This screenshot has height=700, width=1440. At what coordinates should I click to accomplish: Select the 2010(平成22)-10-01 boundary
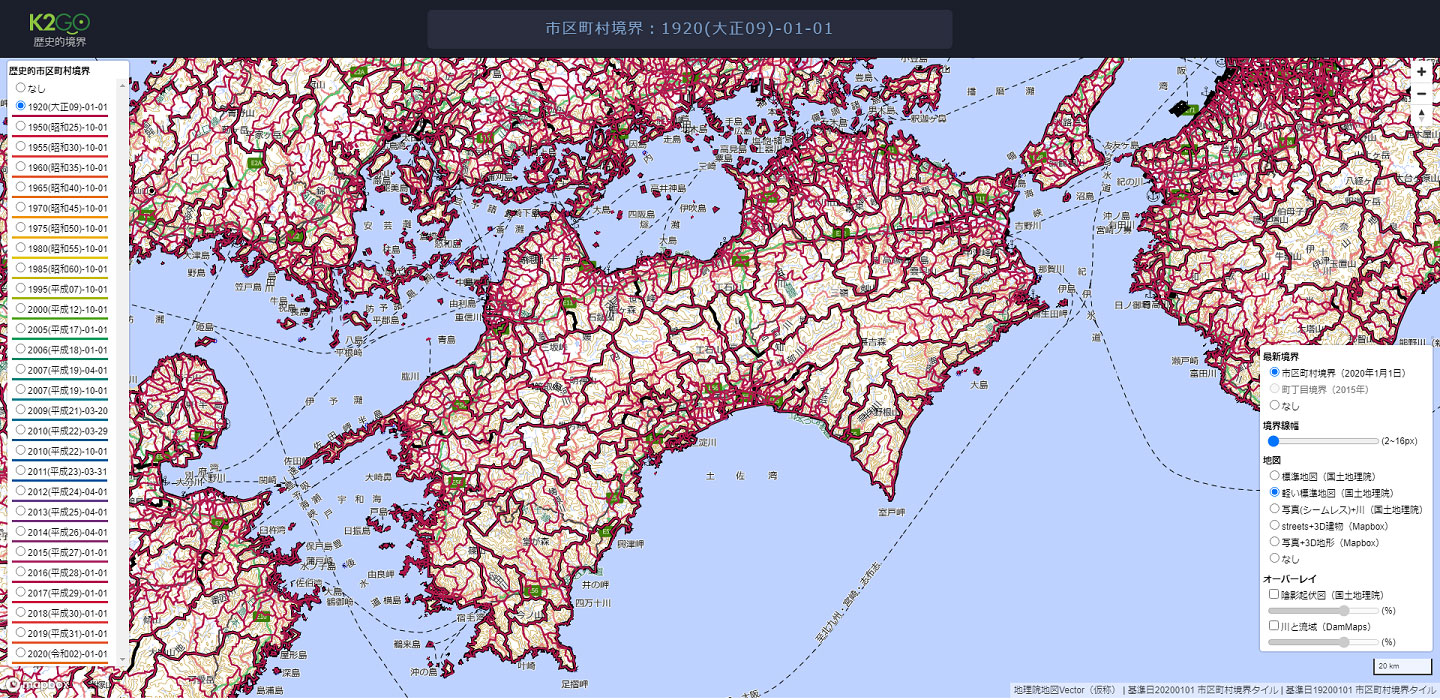point(21,451)
